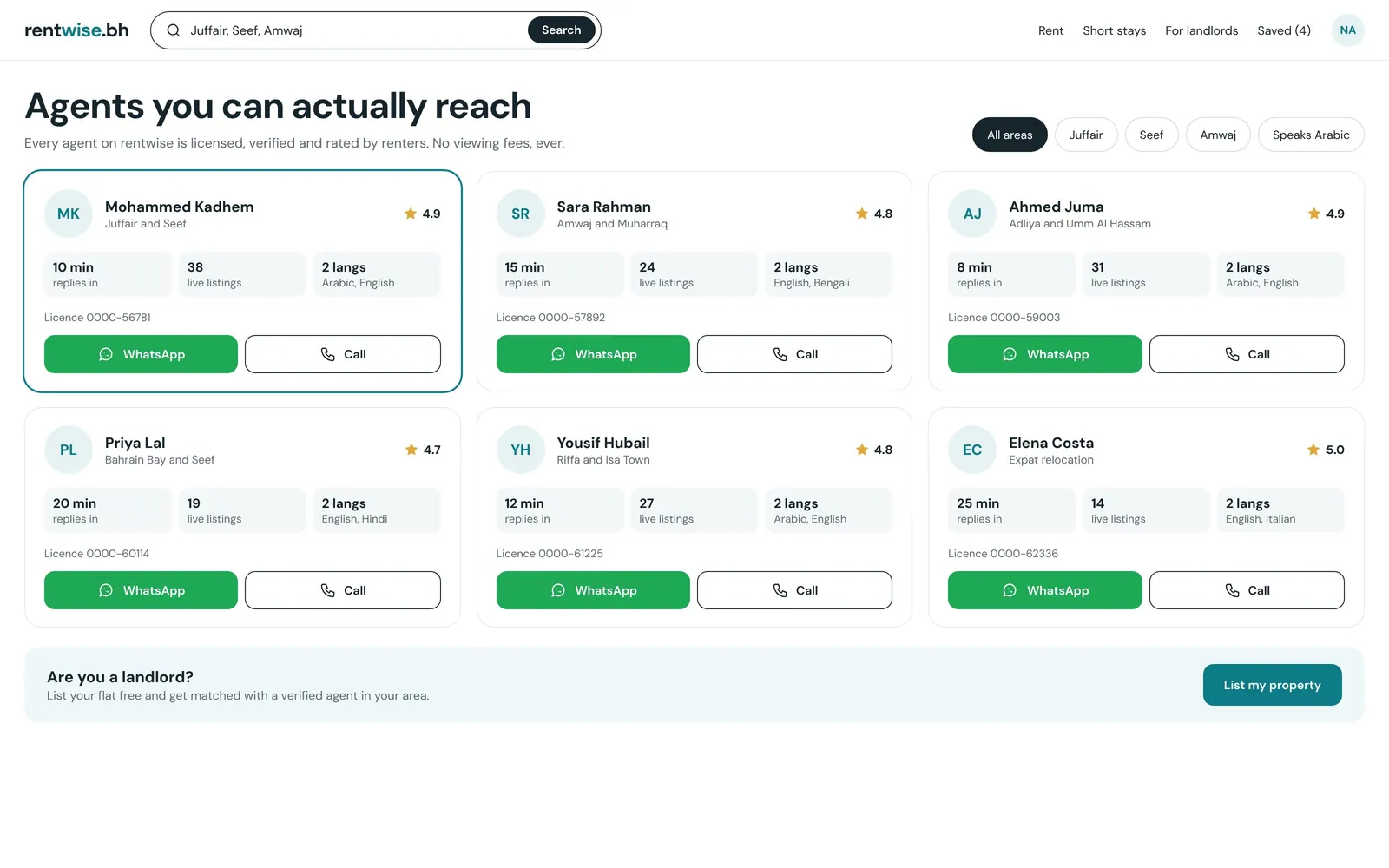Viewport: 1389px width, 868px height.
Task: Open the Rent menu item
Action: click(x=1050, y=30)
